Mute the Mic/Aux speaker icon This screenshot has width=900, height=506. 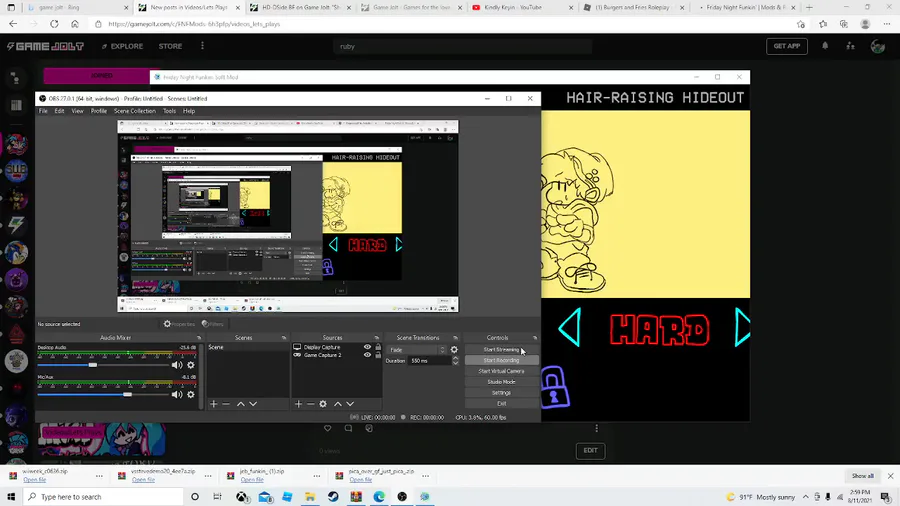pos(177,395)
